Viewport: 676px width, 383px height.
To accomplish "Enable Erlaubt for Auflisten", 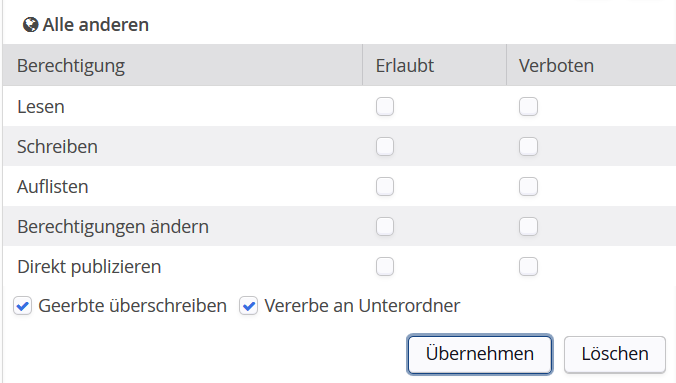I will [385, 186].
